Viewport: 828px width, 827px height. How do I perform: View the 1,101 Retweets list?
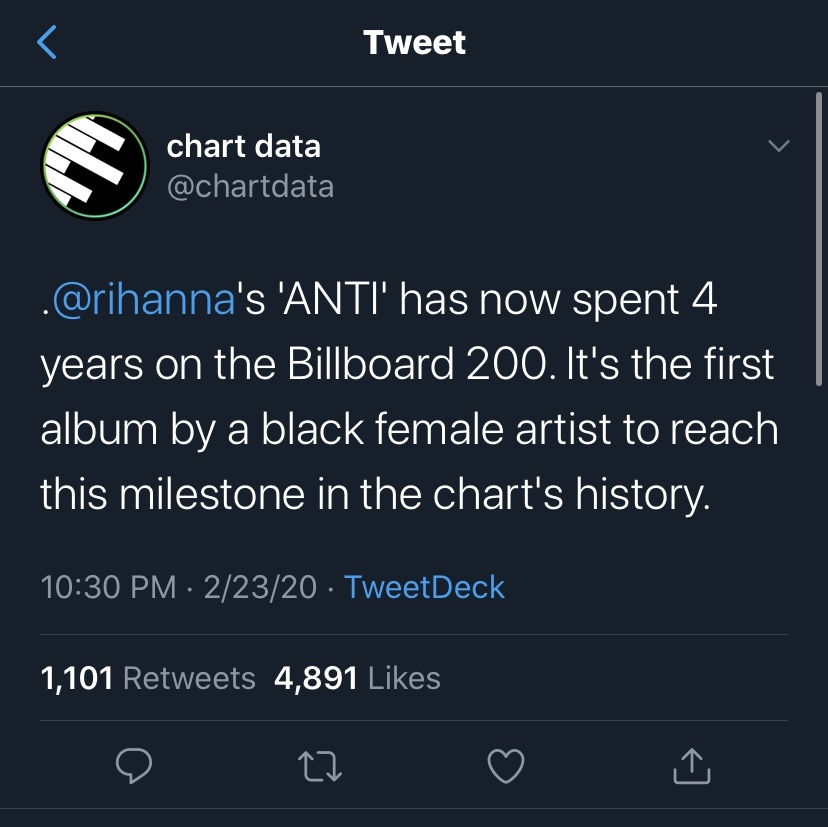click(x=148, y=678)
